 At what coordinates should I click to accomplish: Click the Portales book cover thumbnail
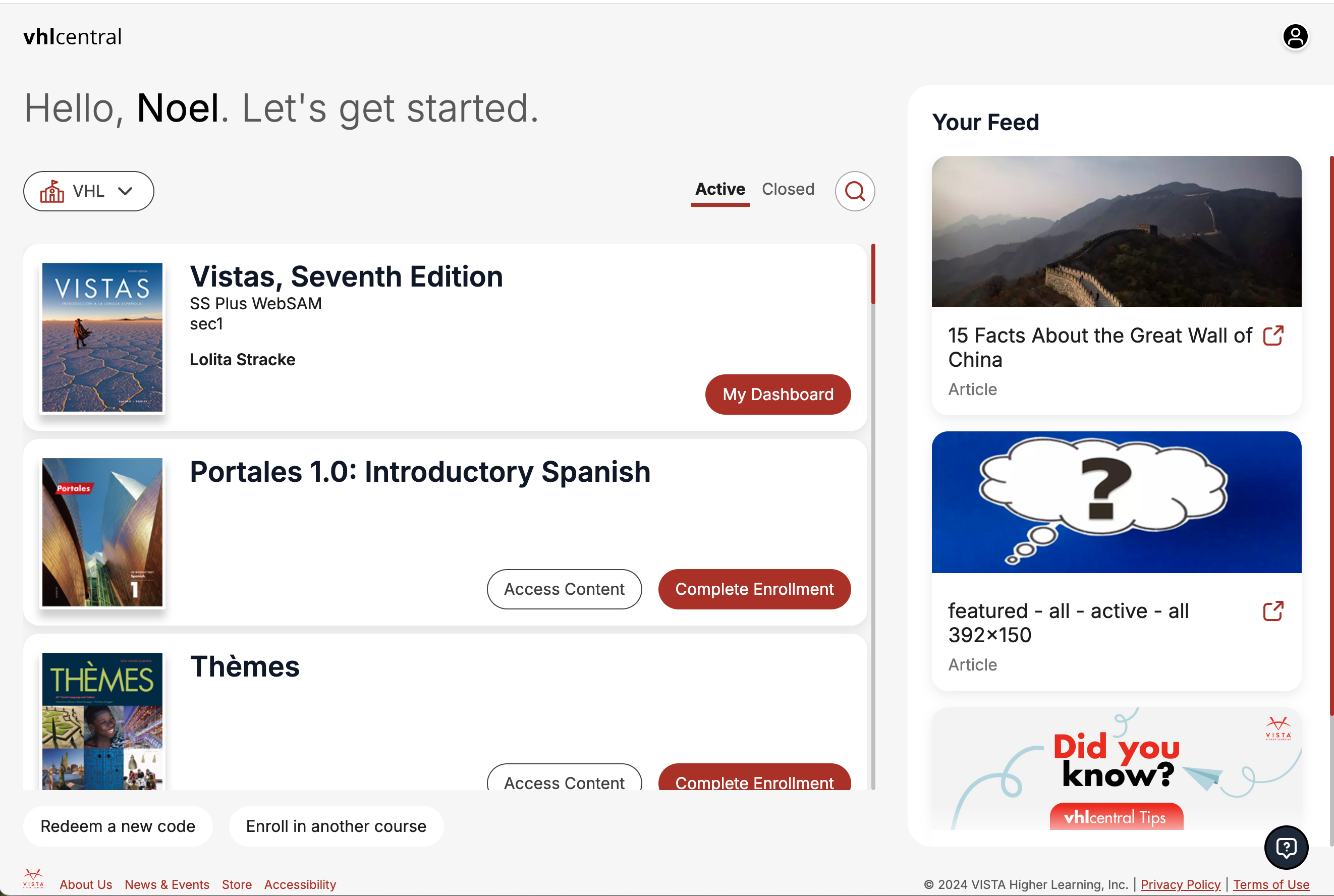tap(102, 532)
